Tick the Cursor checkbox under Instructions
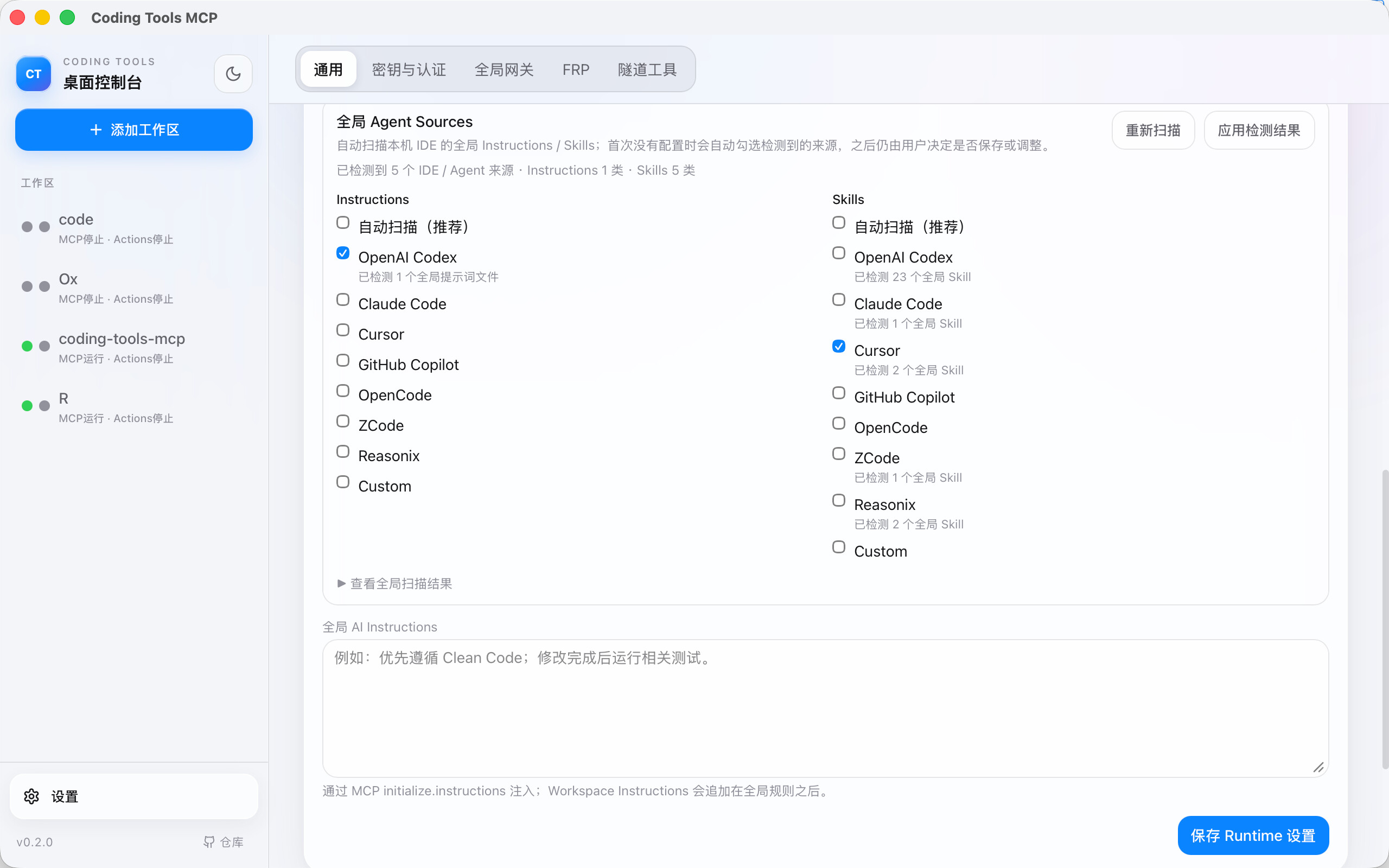 pos(343,330)
